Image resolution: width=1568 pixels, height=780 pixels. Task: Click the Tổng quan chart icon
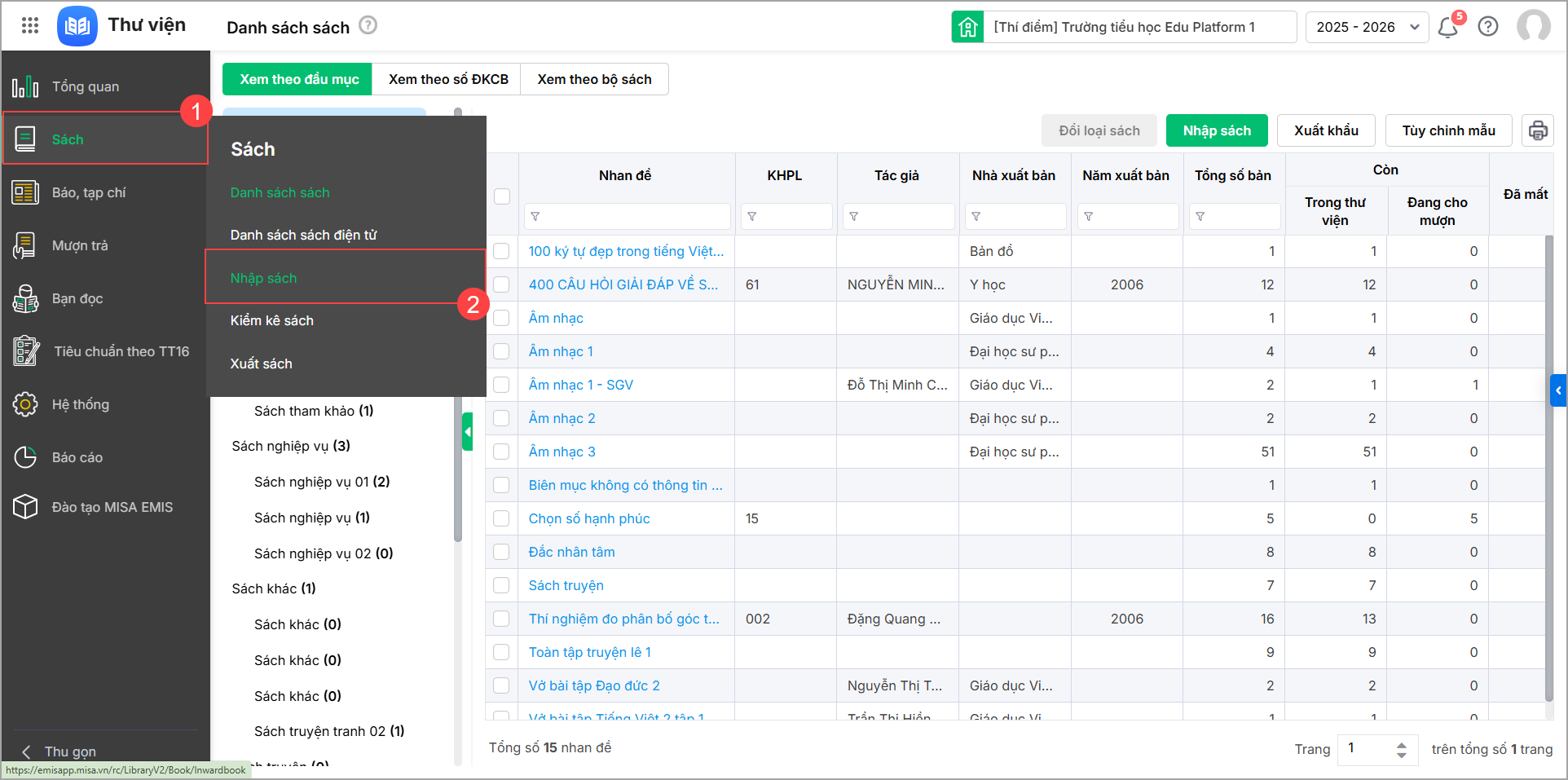[x=25, y=86]
